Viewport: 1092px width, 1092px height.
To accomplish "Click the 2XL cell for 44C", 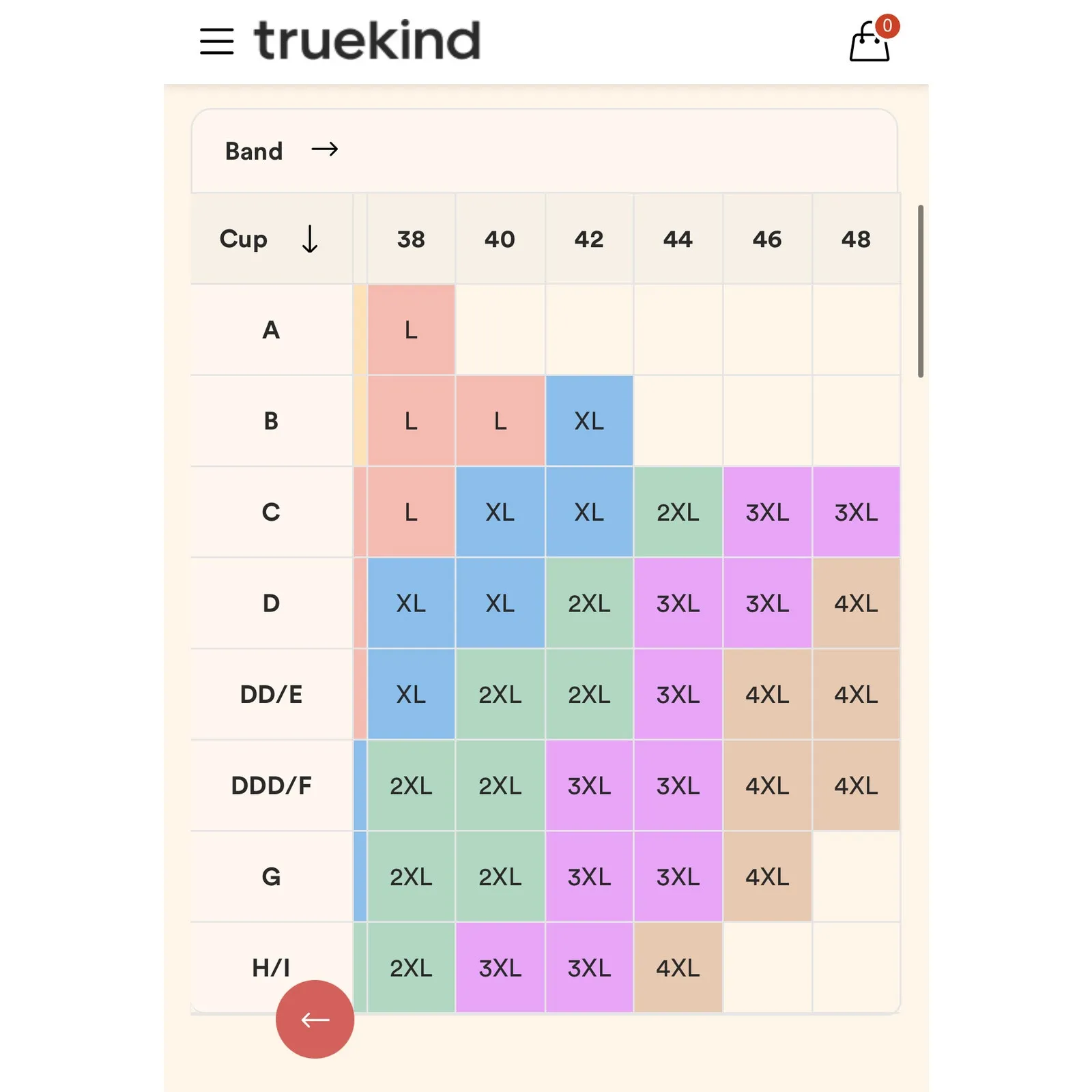I will tap(678, 513).
